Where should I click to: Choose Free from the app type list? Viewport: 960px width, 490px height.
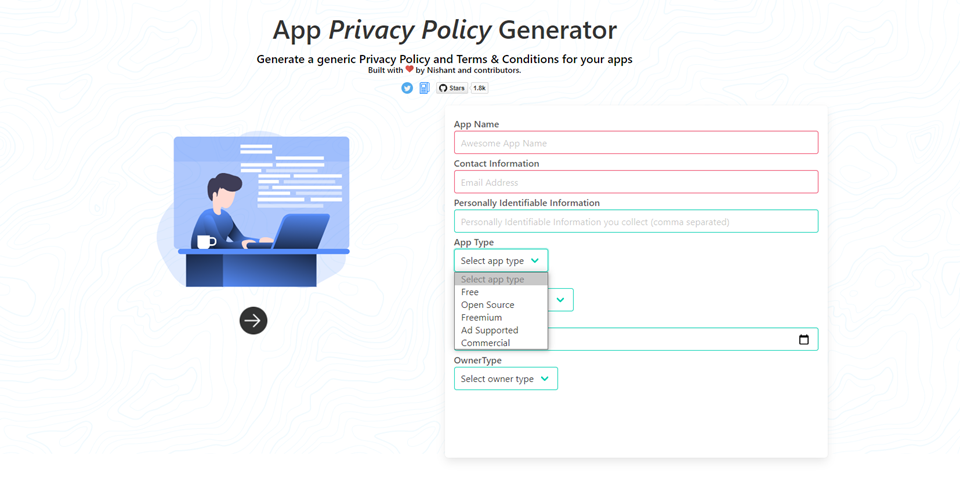[470, 292]
